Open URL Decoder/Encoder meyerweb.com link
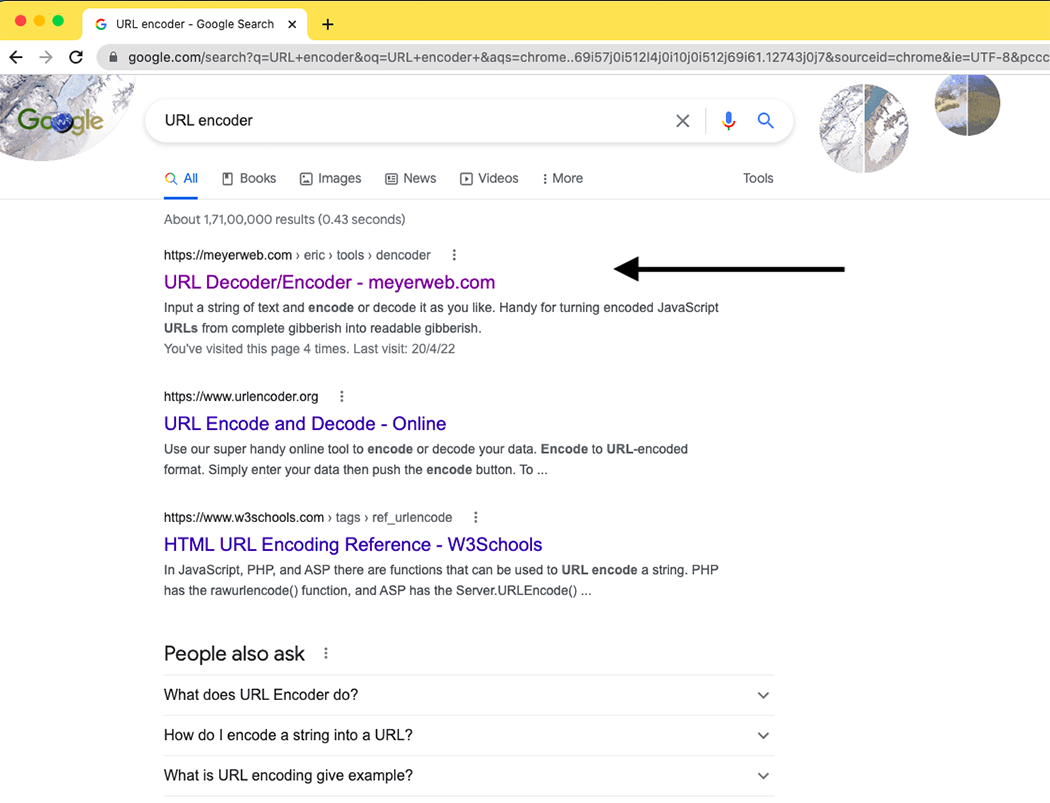Viewport: 1050px width, 803px height. (x=329, y=282)
